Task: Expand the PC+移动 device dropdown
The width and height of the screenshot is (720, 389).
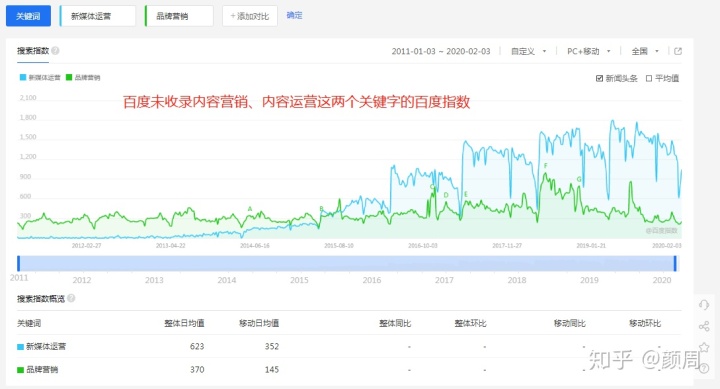Action: 589,51
